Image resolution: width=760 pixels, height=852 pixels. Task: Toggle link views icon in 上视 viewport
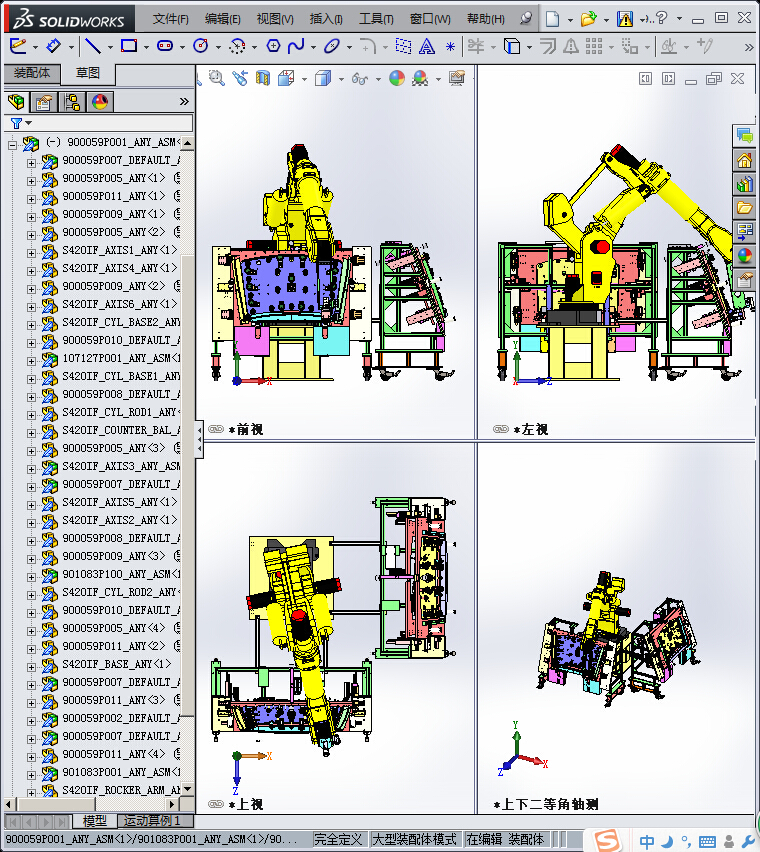(x=216, y=804)
